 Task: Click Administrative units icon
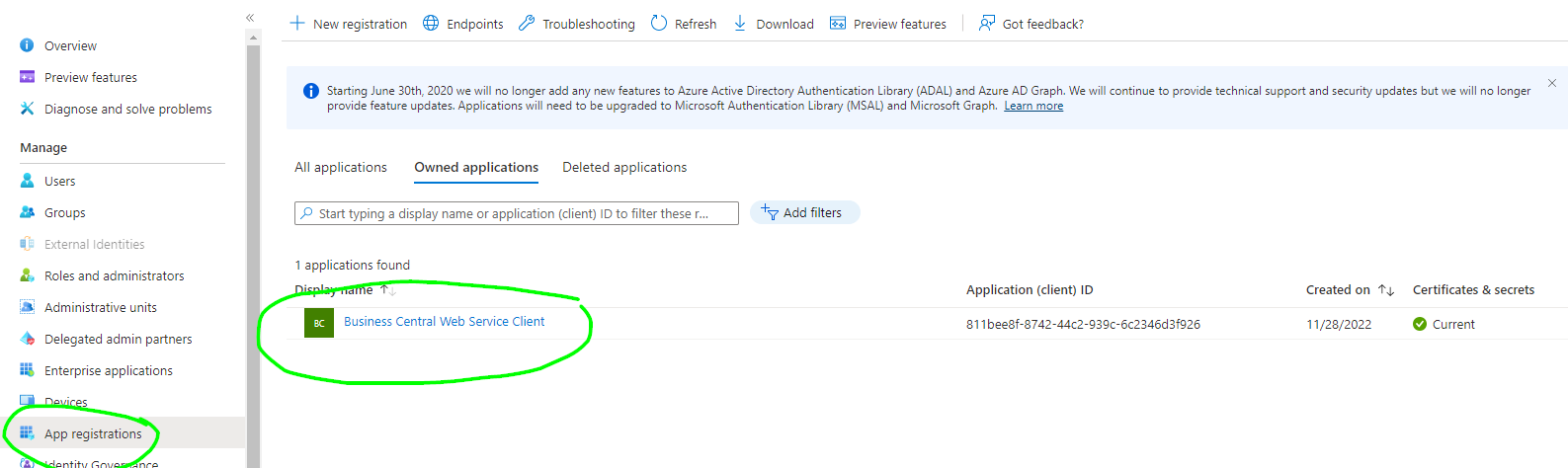(x=27, y=307)
